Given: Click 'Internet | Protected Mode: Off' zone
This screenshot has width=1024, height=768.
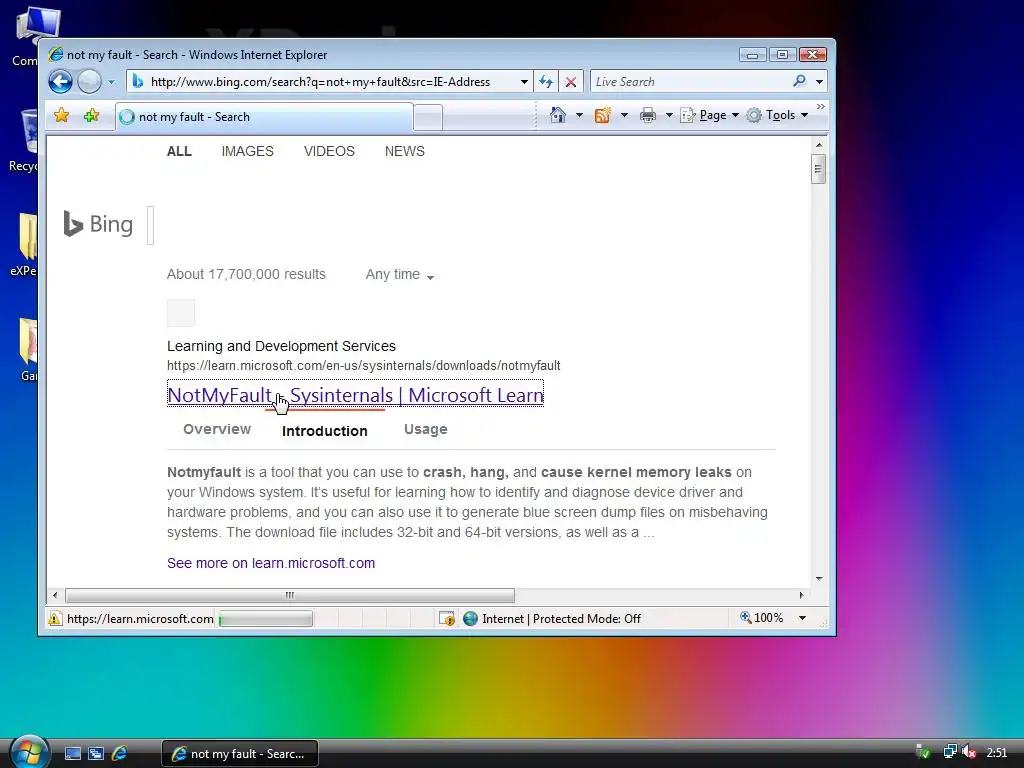Looking at the screenshot, I should [552, 618].
